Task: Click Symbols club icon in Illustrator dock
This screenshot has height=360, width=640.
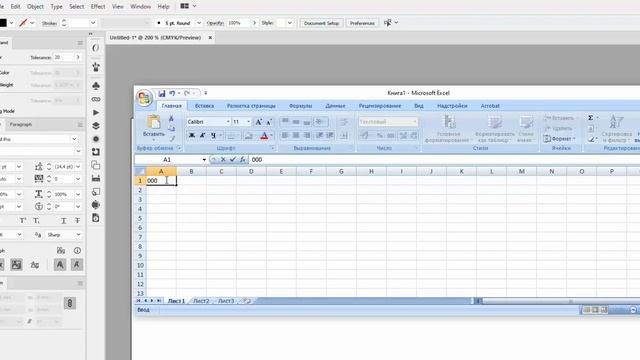Action: pyautogui.click(x=96, y=86)
